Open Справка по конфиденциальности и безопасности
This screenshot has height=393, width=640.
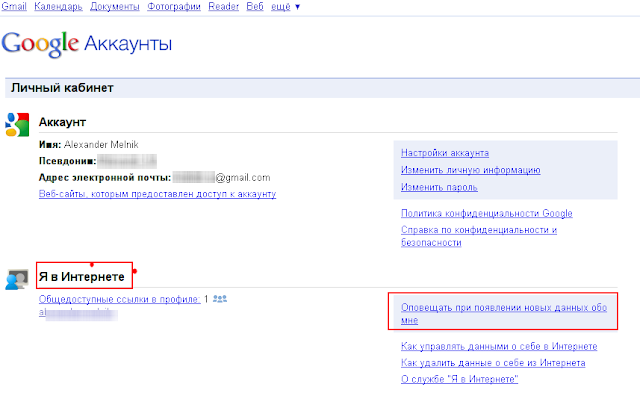click(x=479, y=236)
